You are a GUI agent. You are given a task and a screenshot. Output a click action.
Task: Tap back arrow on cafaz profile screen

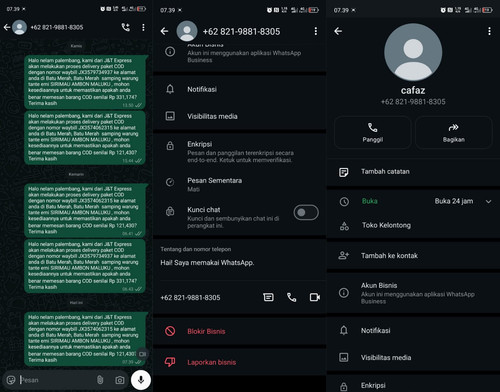[338, 31]
